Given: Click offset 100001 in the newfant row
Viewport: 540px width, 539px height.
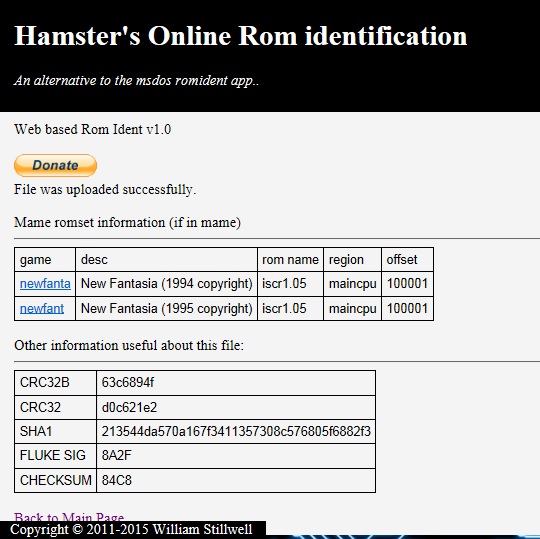Looking at the screenshot, I should [x=407, y=308].
